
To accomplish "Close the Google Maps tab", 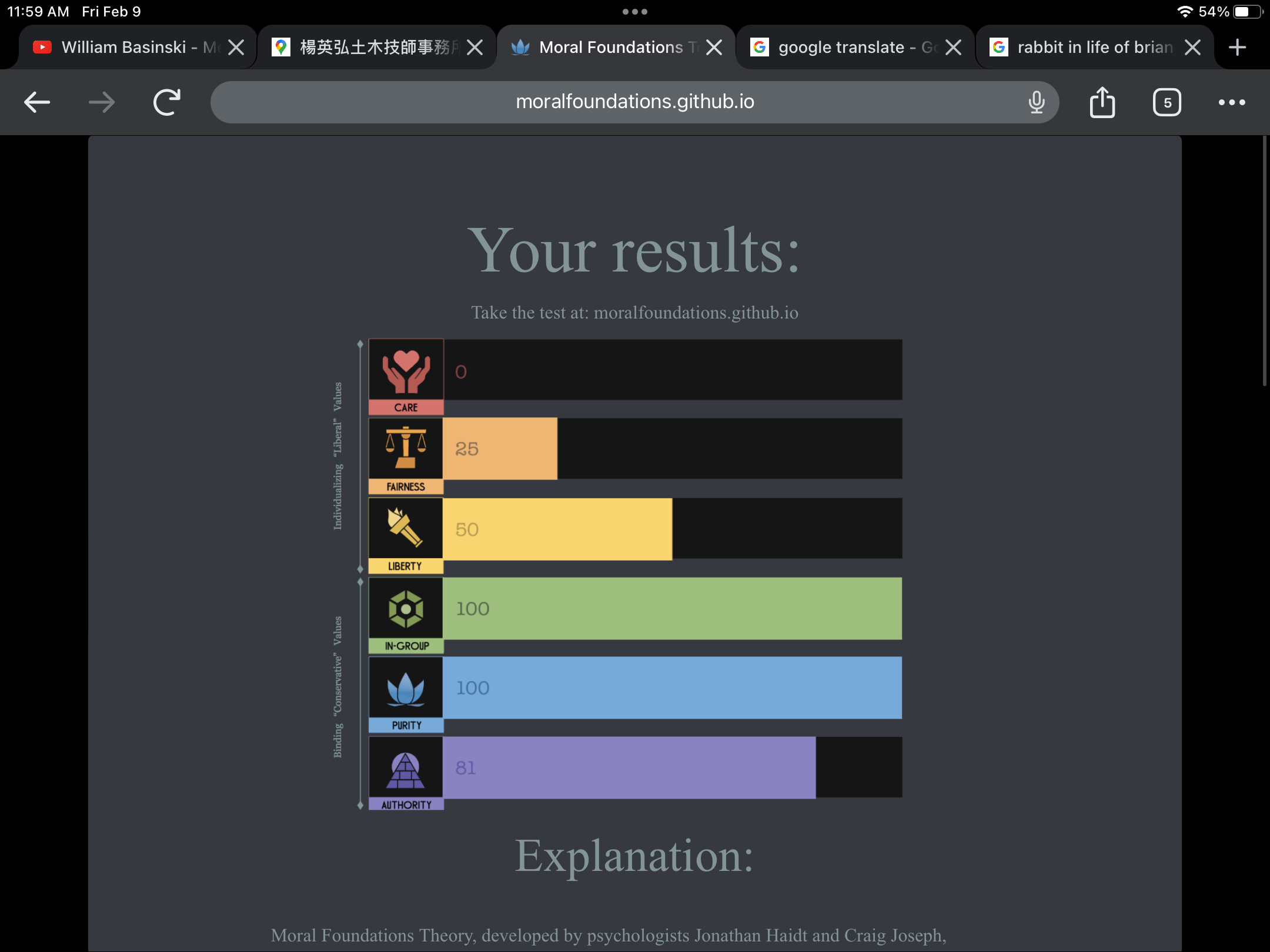I will coord(474,47).
